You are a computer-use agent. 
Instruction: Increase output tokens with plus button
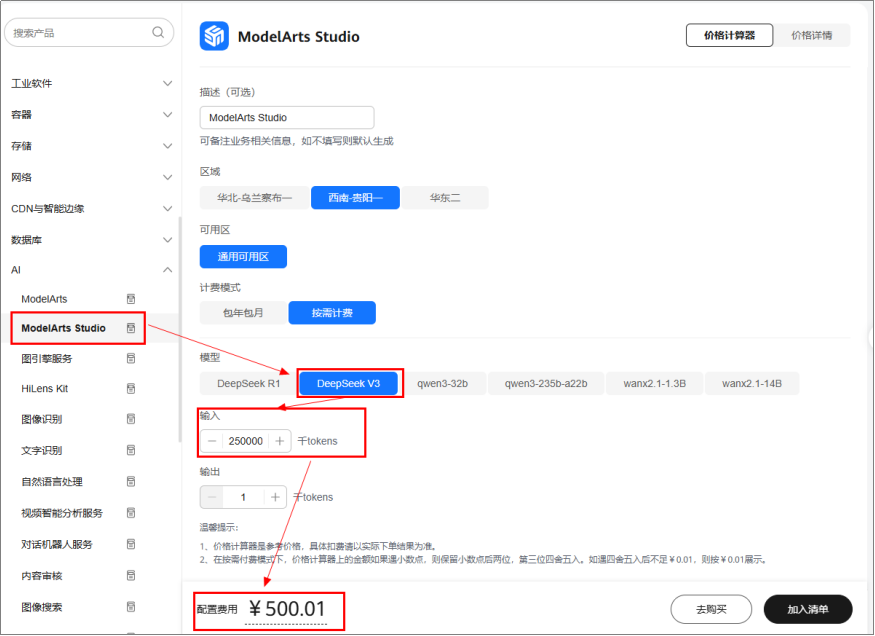(x=275, y=497)
